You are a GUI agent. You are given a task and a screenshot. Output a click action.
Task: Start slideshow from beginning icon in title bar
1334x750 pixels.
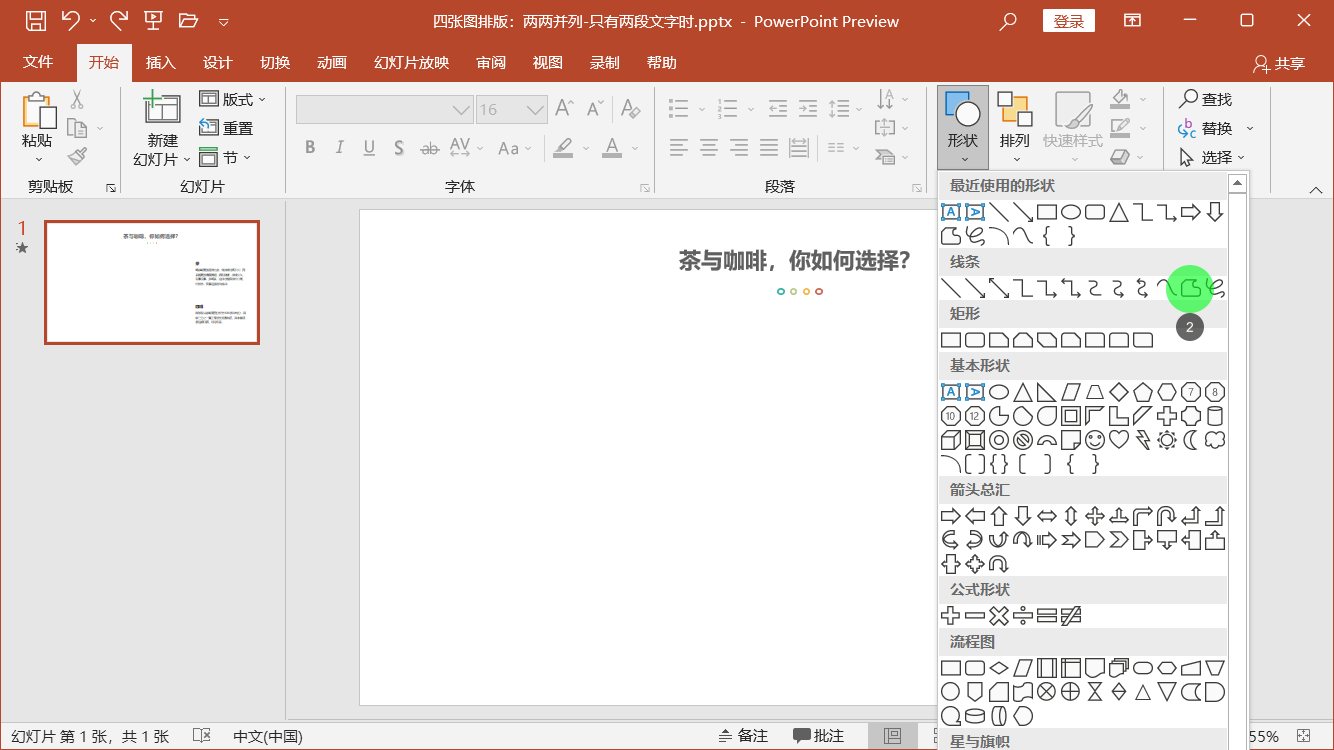(153, 21)
